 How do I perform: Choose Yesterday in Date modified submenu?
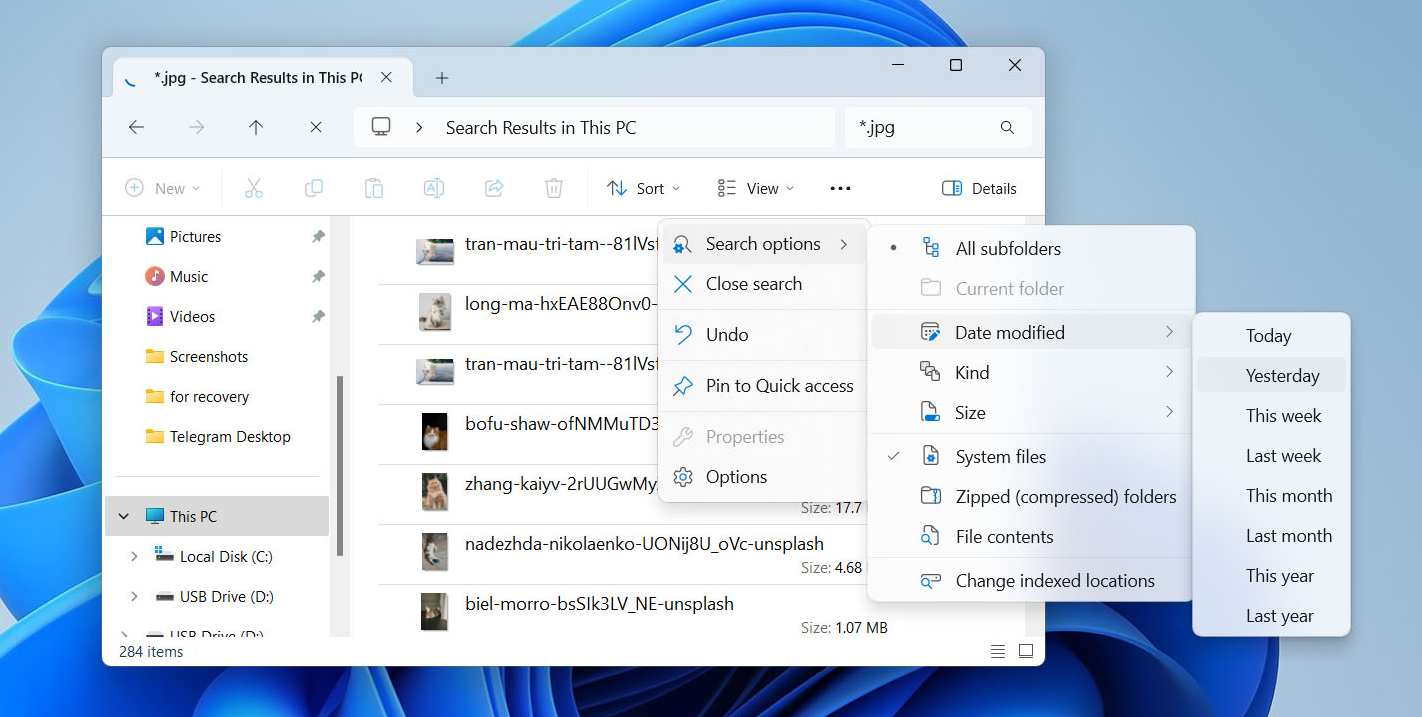pyautogui.click(x=1282, y=376)
